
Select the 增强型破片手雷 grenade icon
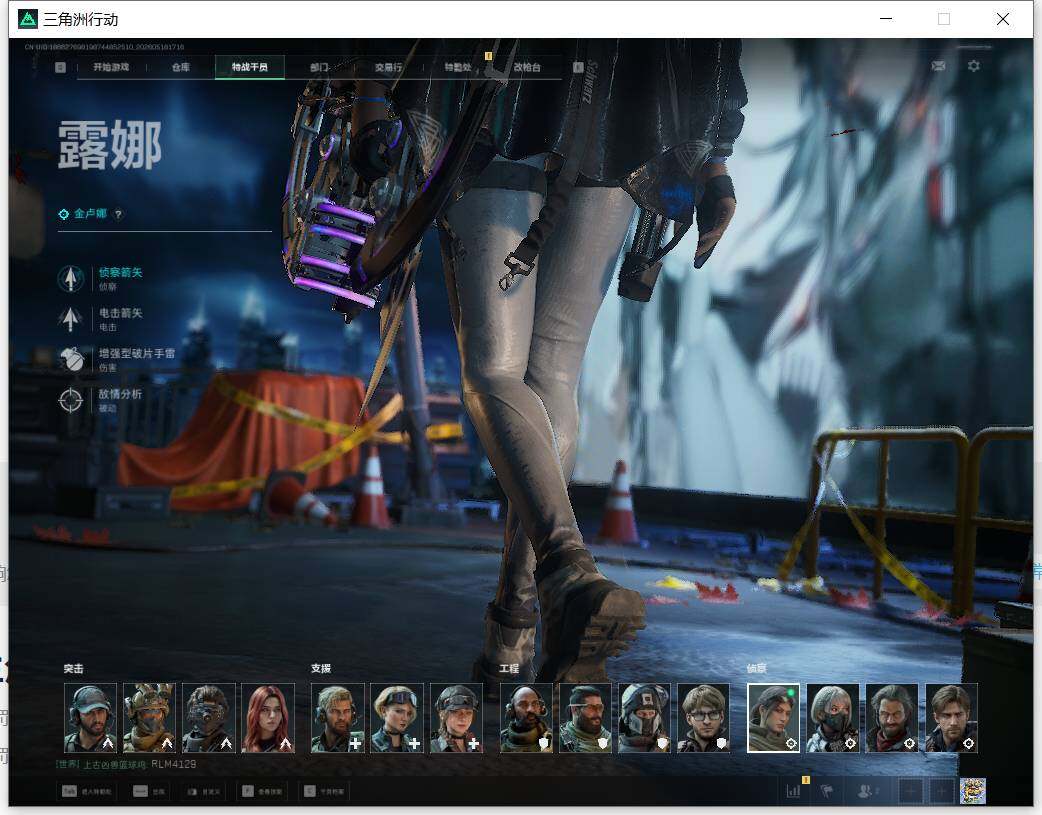[70, 360]
